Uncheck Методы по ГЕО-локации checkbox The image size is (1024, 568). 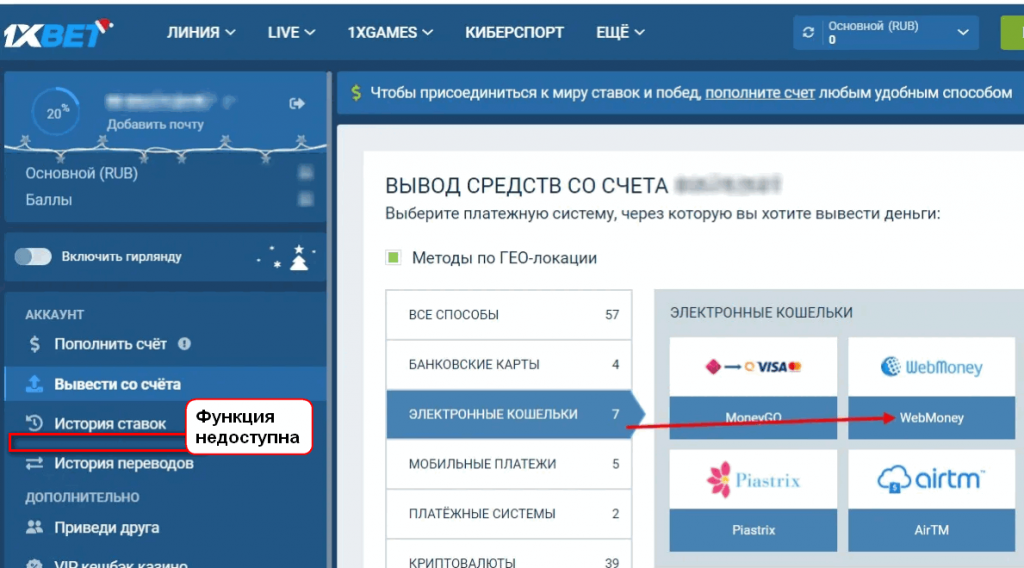(x=393, y=258)
